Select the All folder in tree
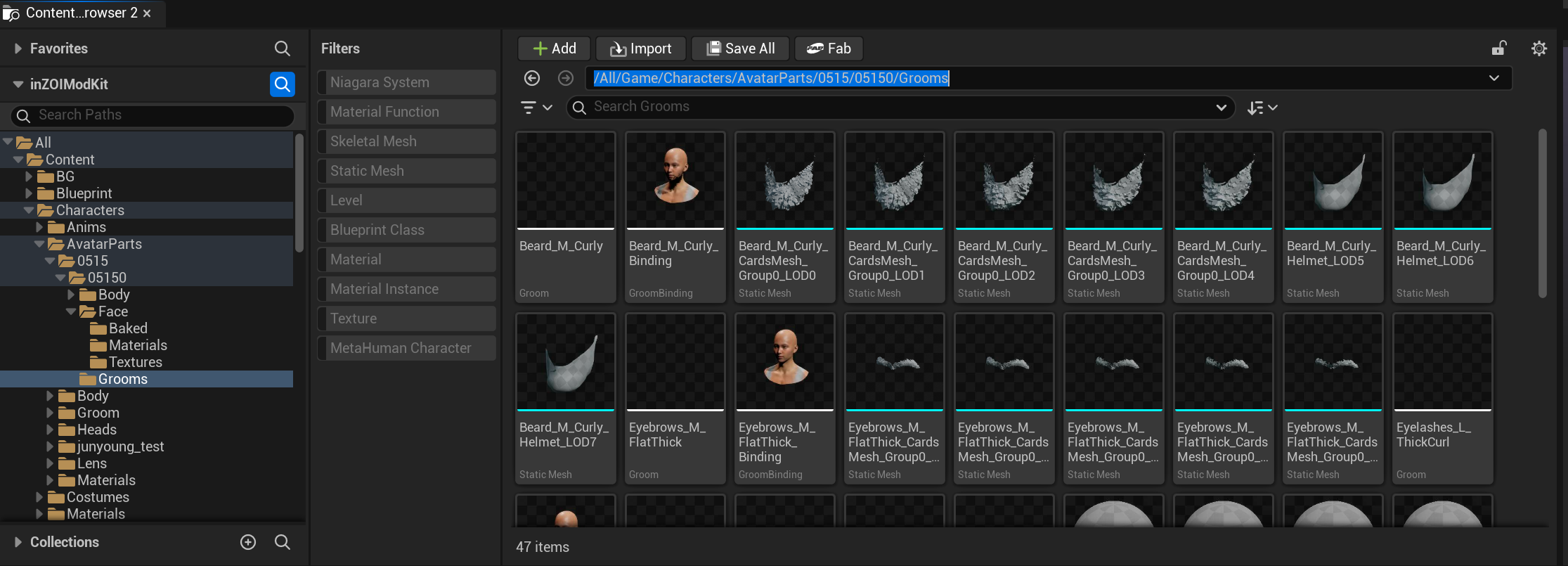Image resolution: width=1568 pixels, height=566 pixels. tap(147, 143)
